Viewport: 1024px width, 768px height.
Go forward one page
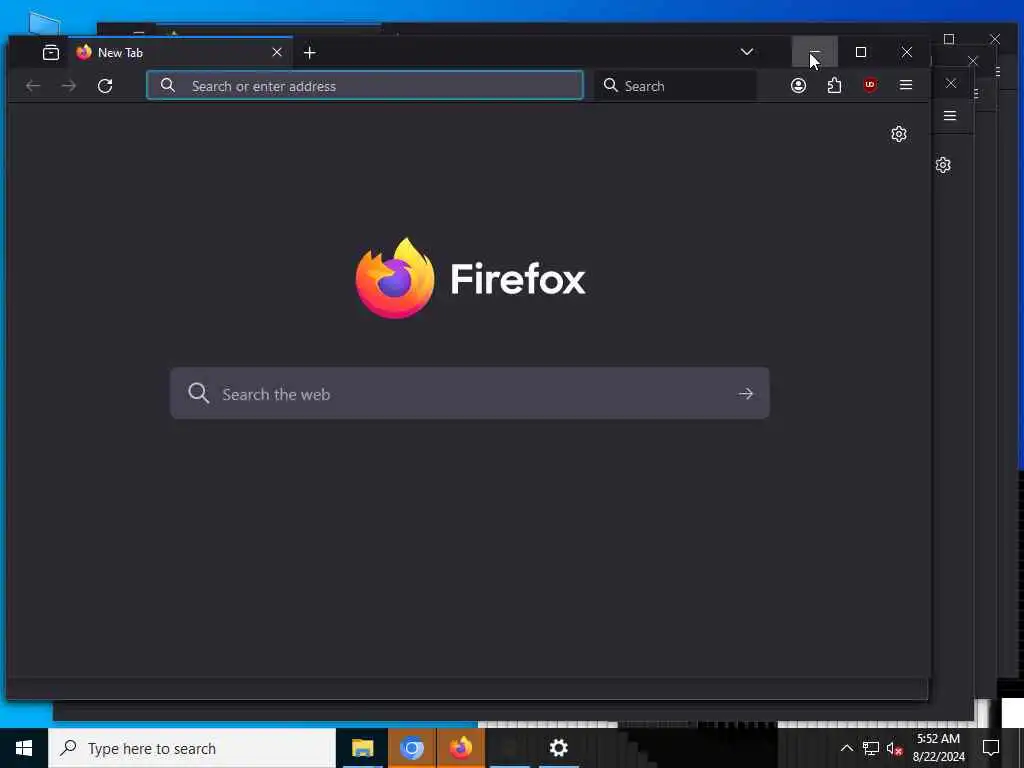[x=69, y=86]
